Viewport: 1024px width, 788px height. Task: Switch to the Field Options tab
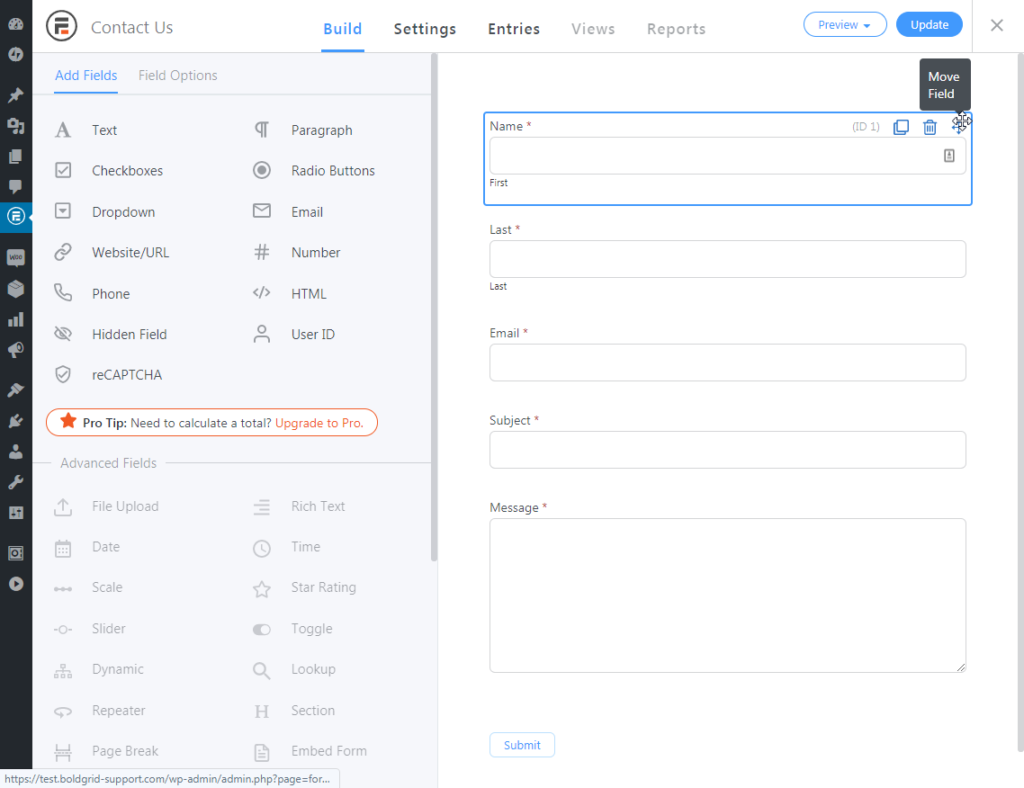177,76
